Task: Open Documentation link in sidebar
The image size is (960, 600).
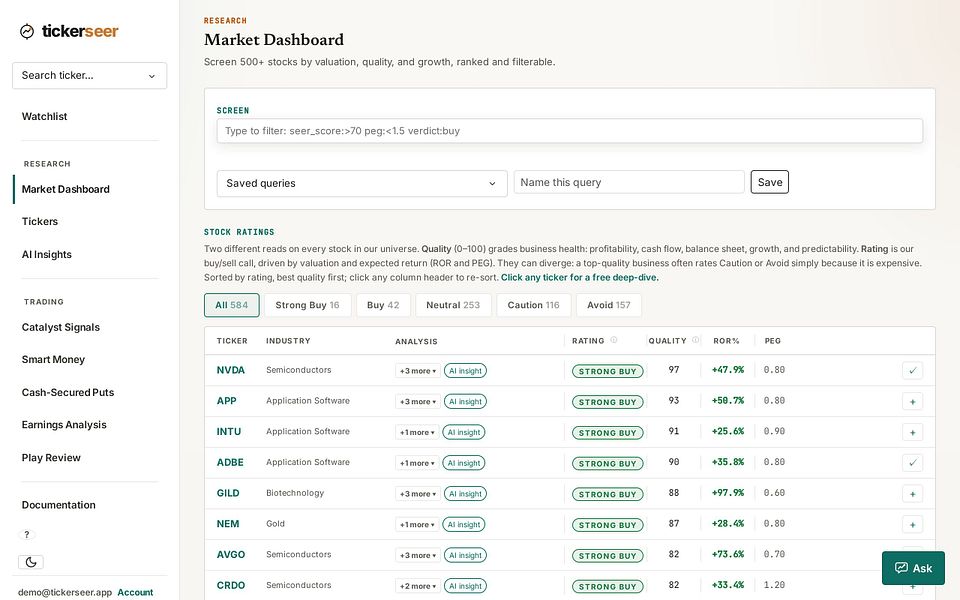Action: point(59,504)
